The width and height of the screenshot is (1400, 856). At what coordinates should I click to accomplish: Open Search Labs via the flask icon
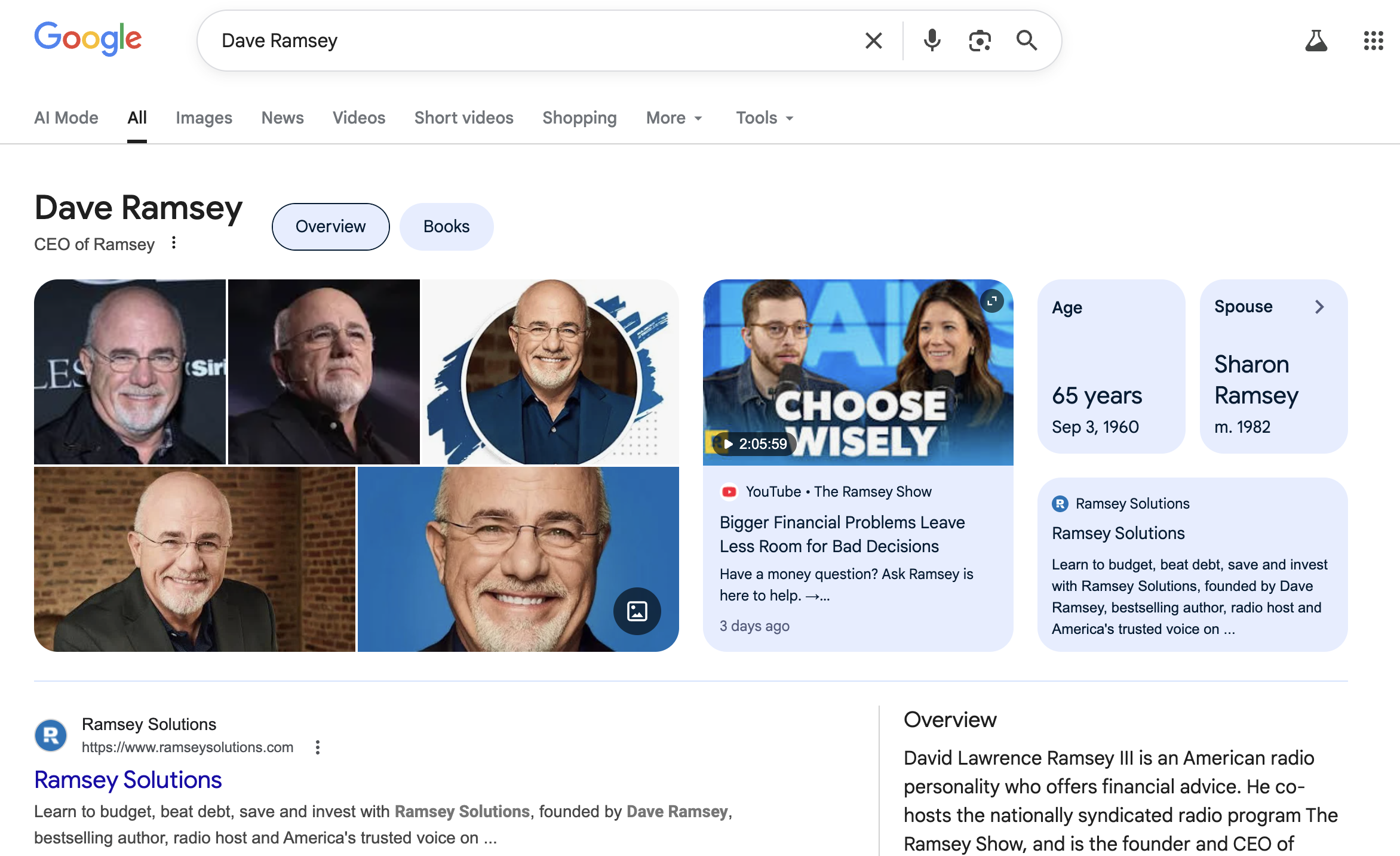1316,40
